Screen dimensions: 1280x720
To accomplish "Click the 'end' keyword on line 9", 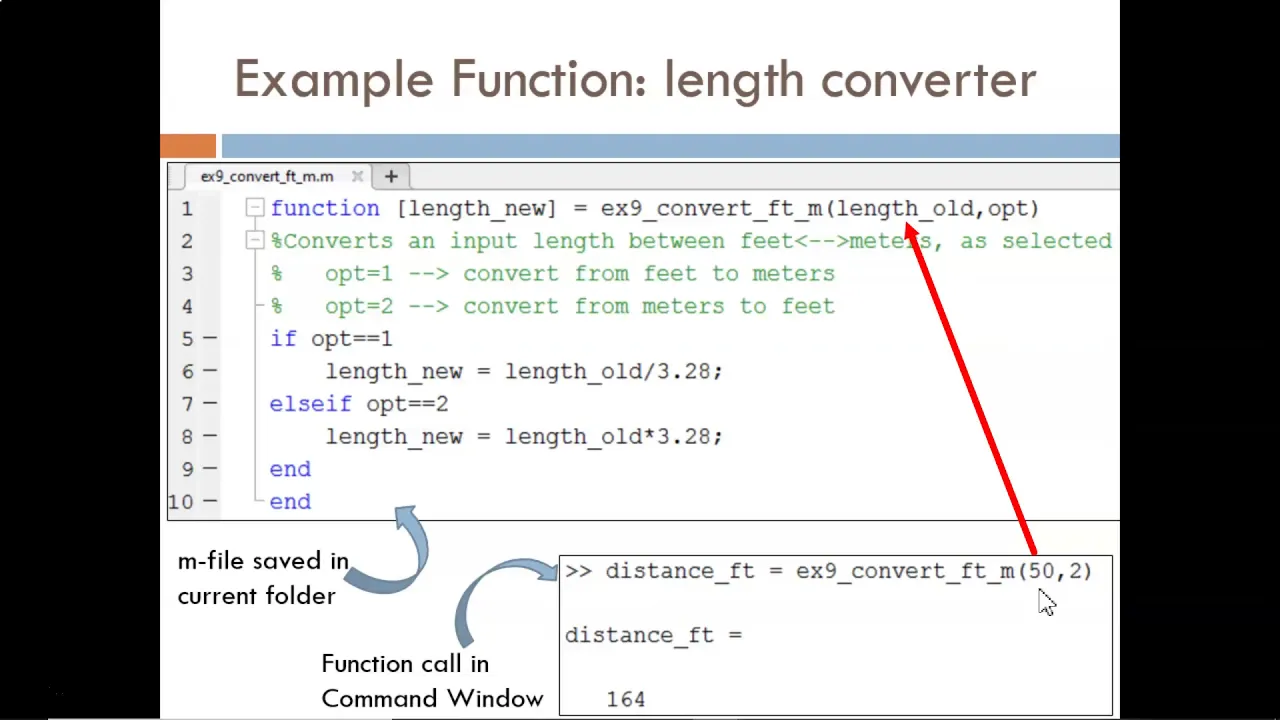I will click(290, 468).
